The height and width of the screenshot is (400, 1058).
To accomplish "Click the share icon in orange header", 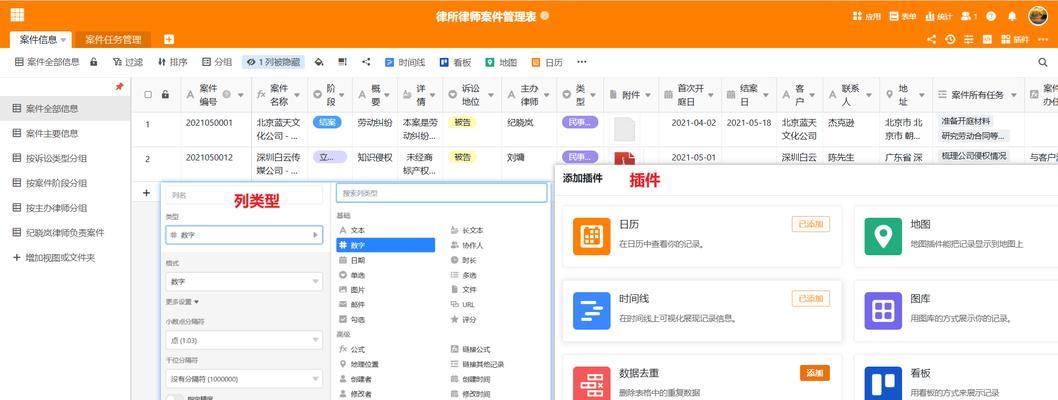I will point(931,40).
